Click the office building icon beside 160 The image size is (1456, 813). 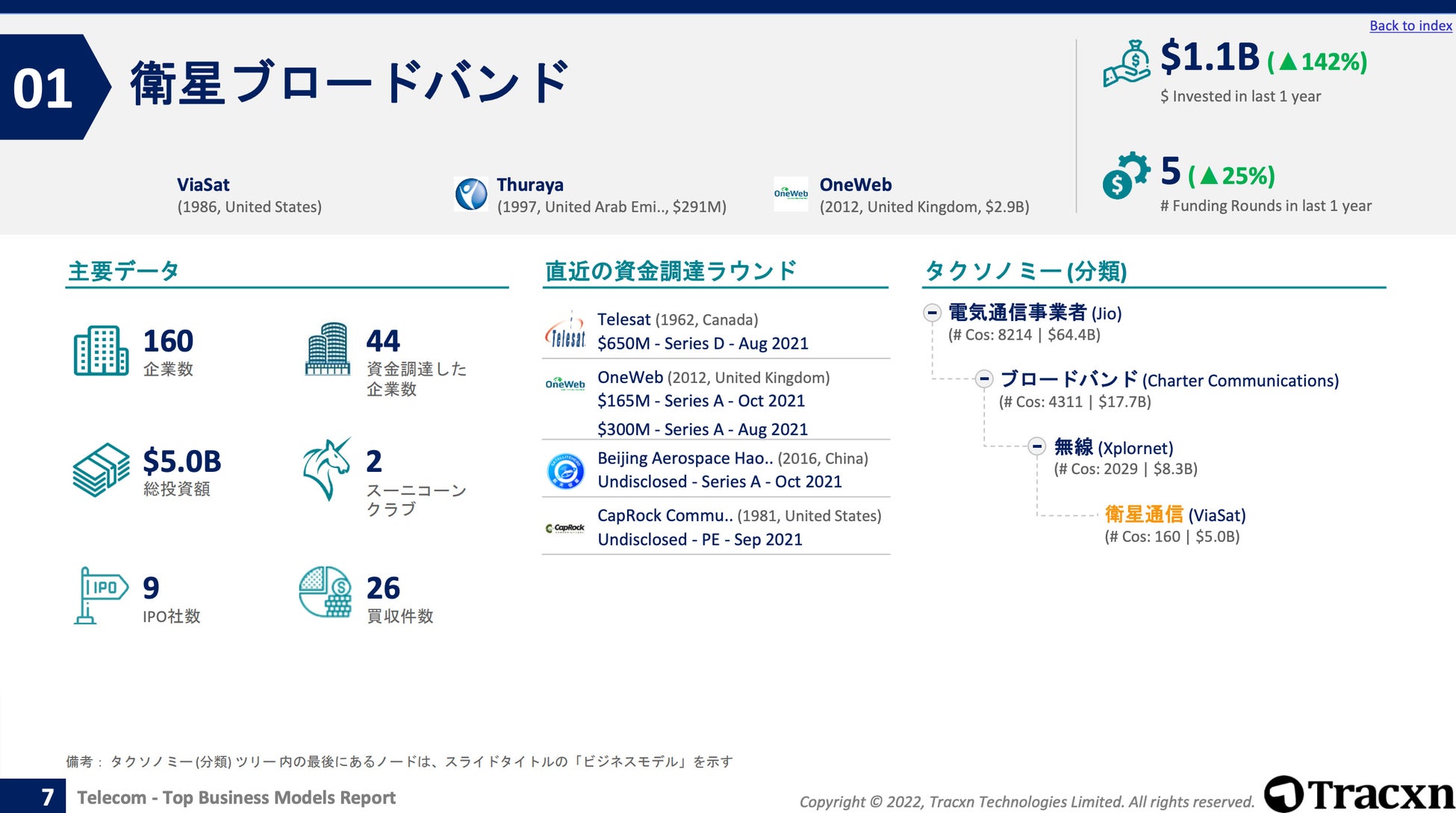tap(101, 350)
